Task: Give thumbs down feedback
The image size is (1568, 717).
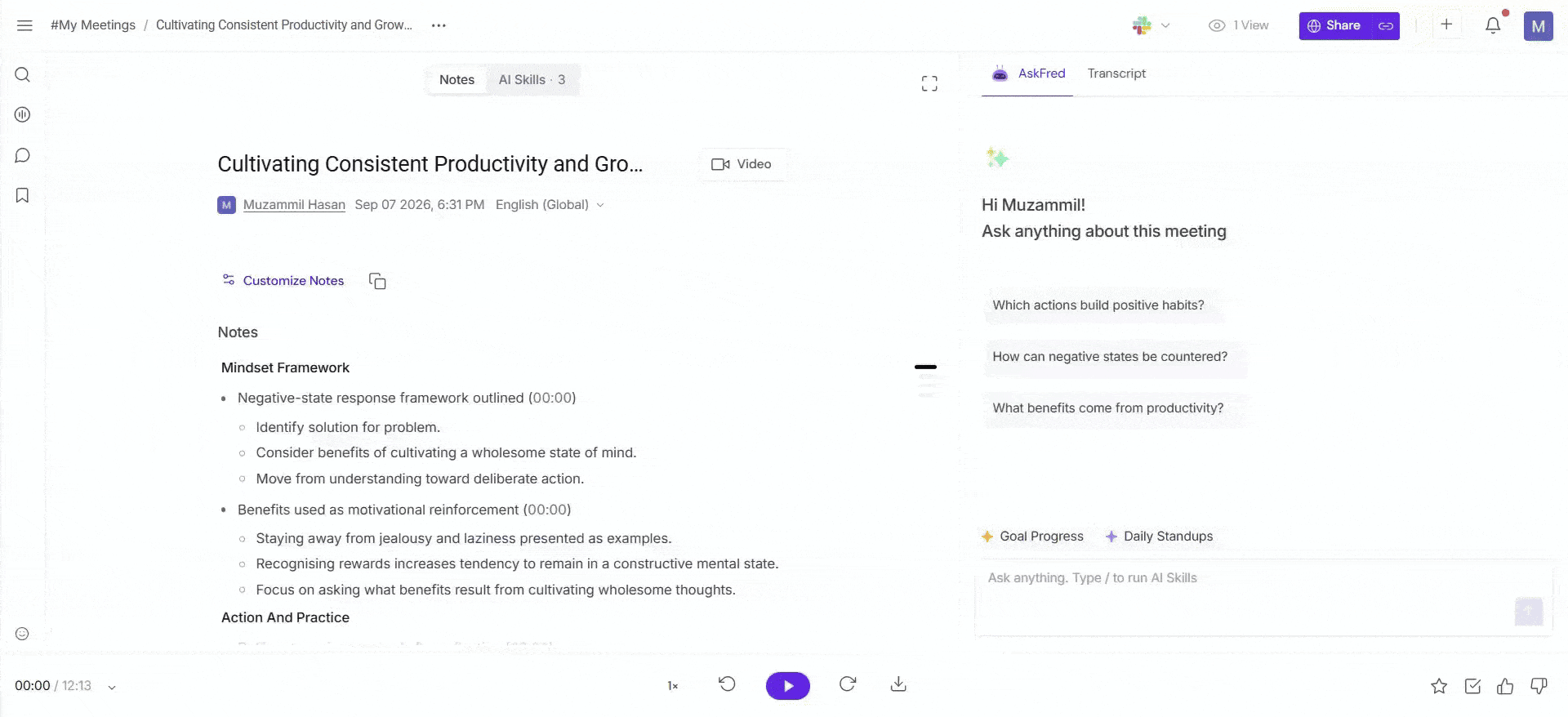Action: pos(1539,686)
